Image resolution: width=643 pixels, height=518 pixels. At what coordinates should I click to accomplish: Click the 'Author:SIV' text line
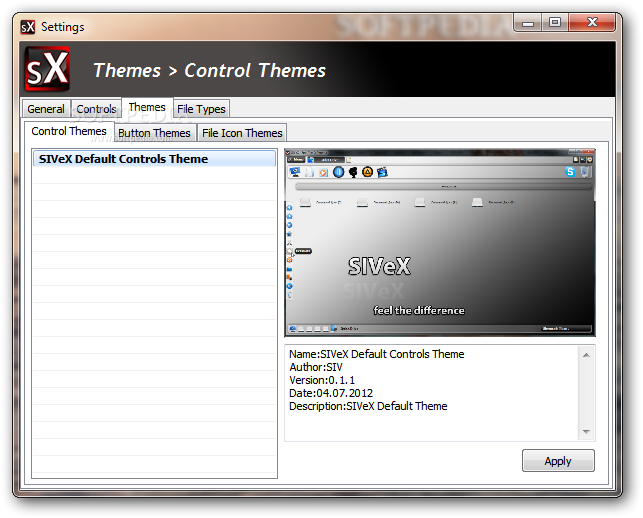click(316, 367)
